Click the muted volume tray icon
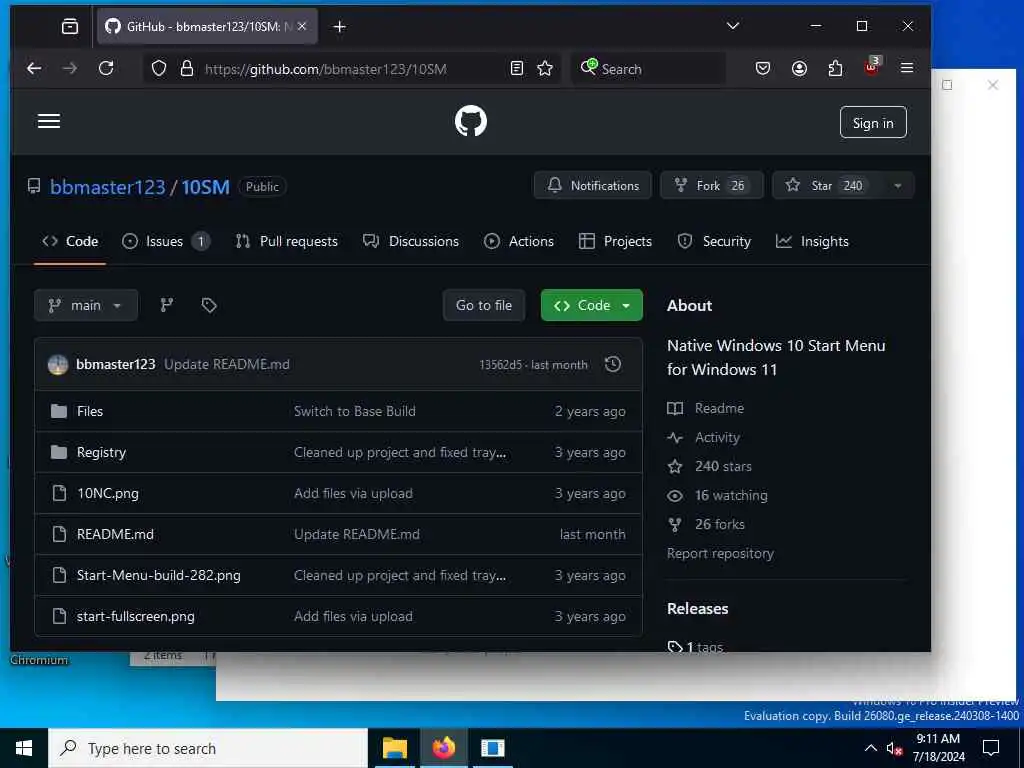This screenshot has width=1024, height=768. pyautogui.click(x=894, y=749)
